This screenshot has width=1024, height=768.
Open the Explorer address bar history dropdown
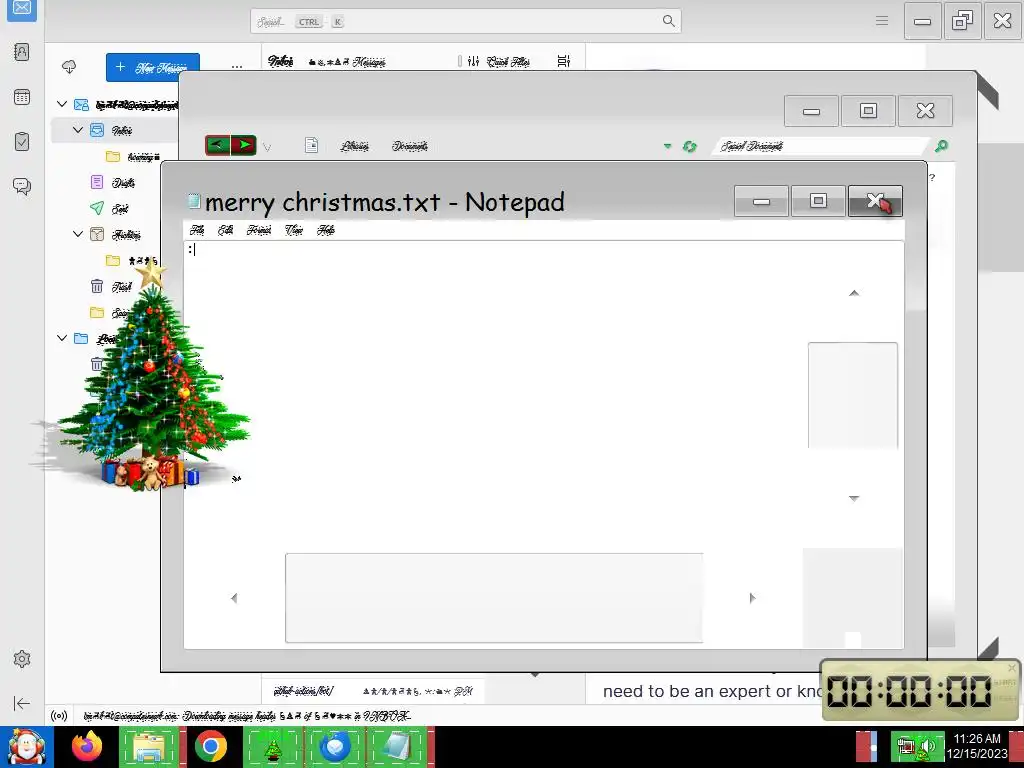point(667,146)
